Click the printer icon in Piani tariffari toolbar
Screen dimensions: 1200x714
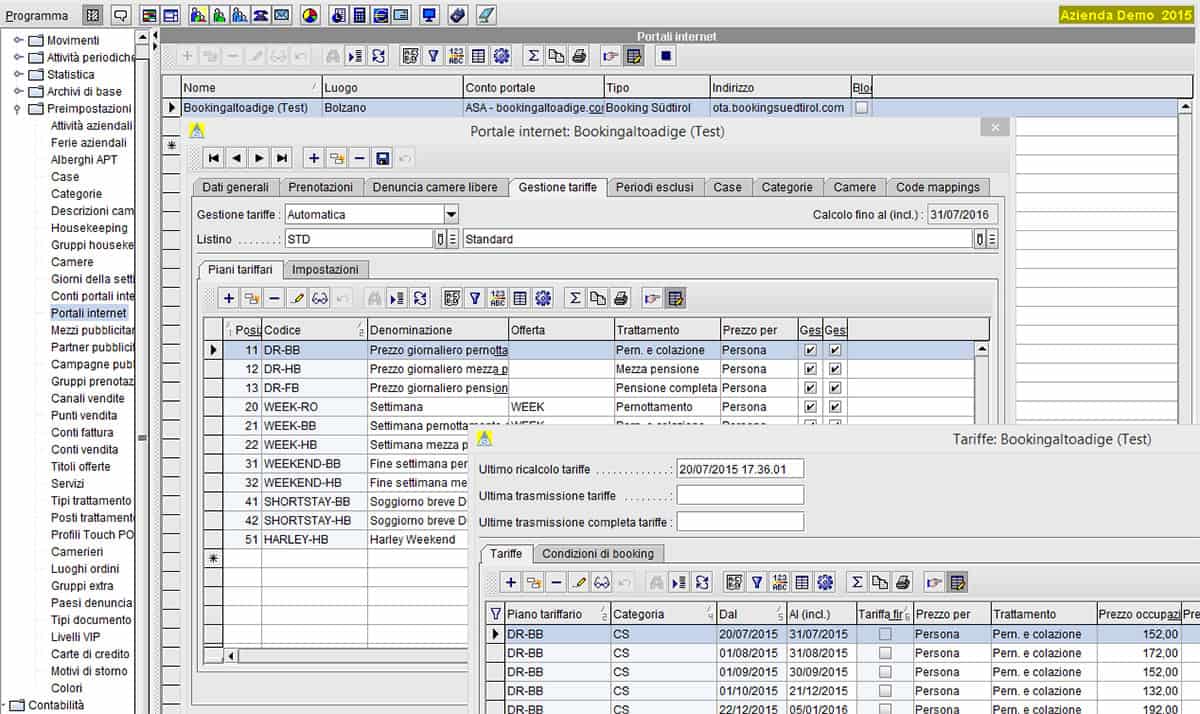621,298
